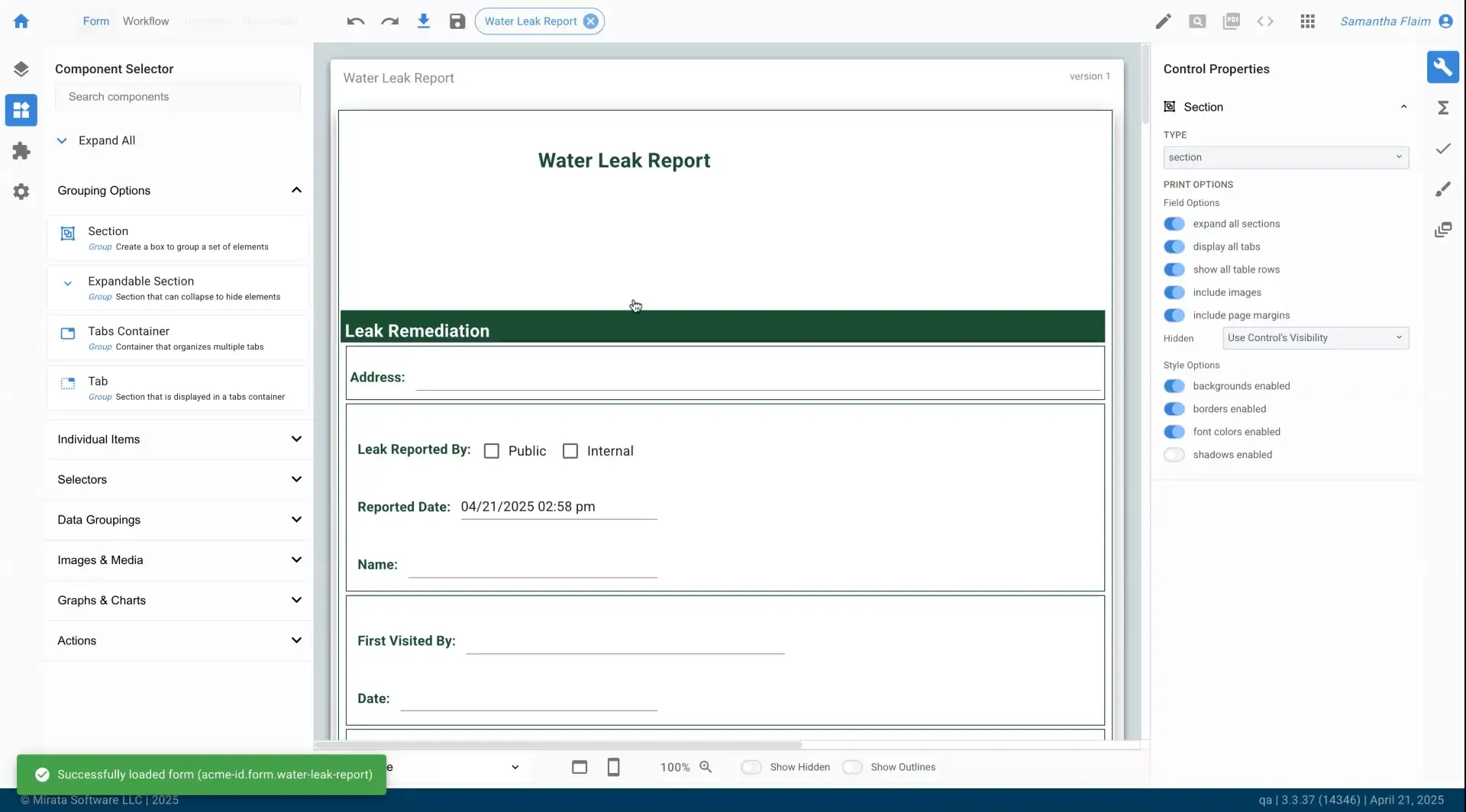Click the Form menu item
The image size is (1466, 812).
tap(95, 21)
